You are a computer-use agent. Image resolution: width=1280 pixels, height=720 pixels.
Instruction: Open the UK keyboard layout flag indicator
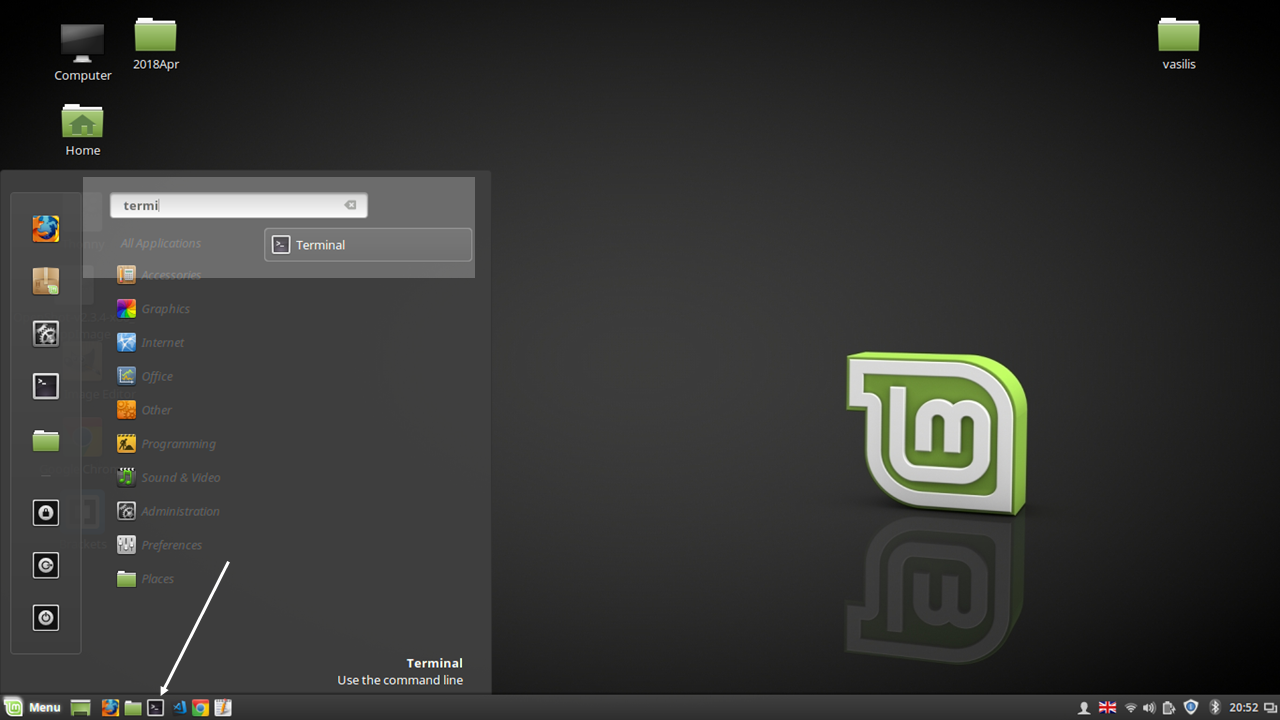click(x=1108, y=707)
